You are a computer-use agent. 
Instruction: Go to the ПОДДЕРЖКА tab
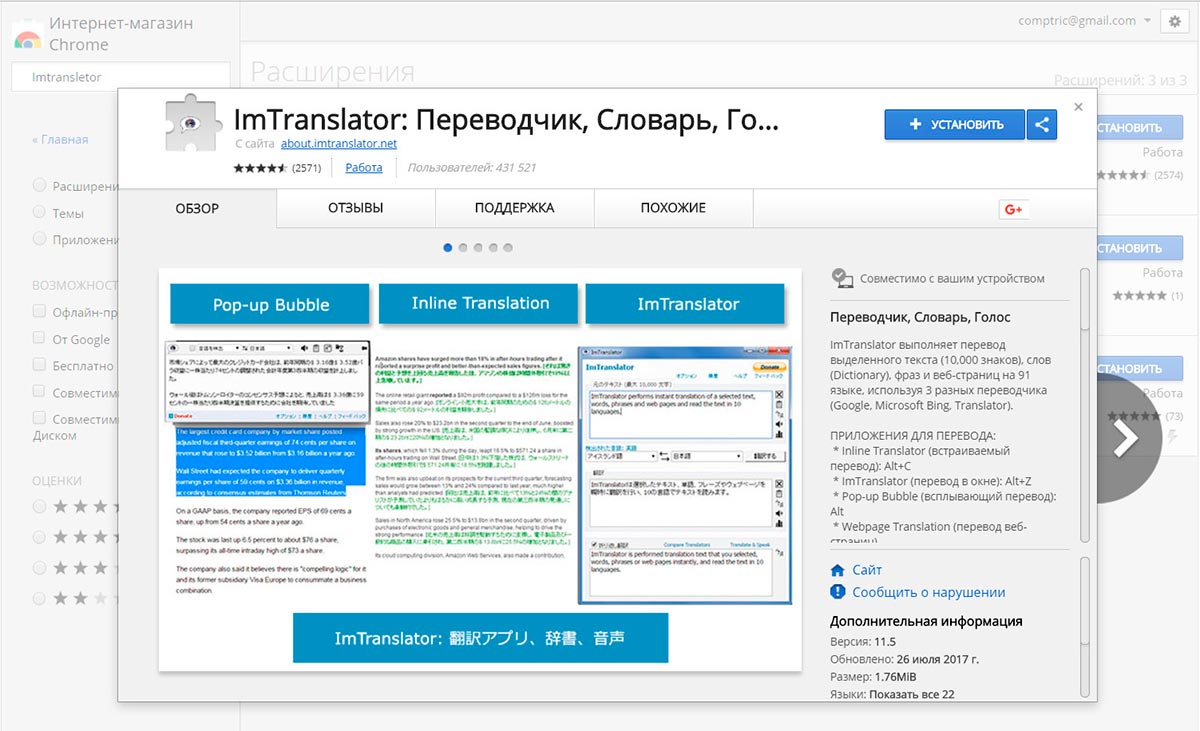tap(514, 208)
